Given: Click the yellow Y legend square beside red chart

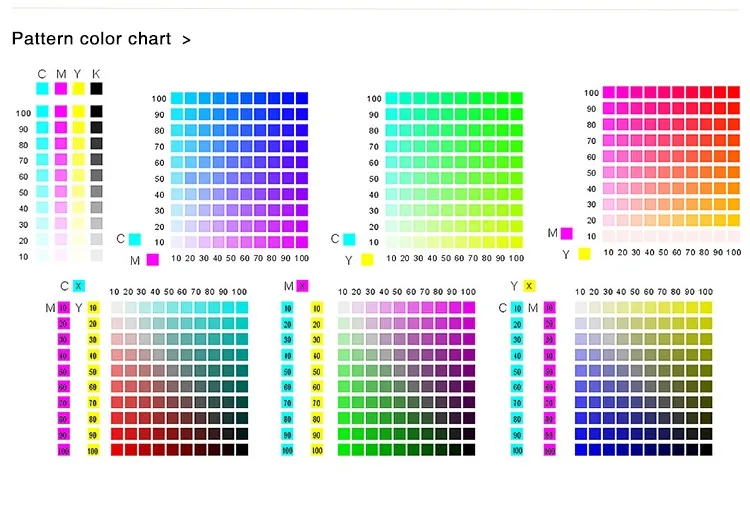Looking at the screenshot, I should click(584, 254).
